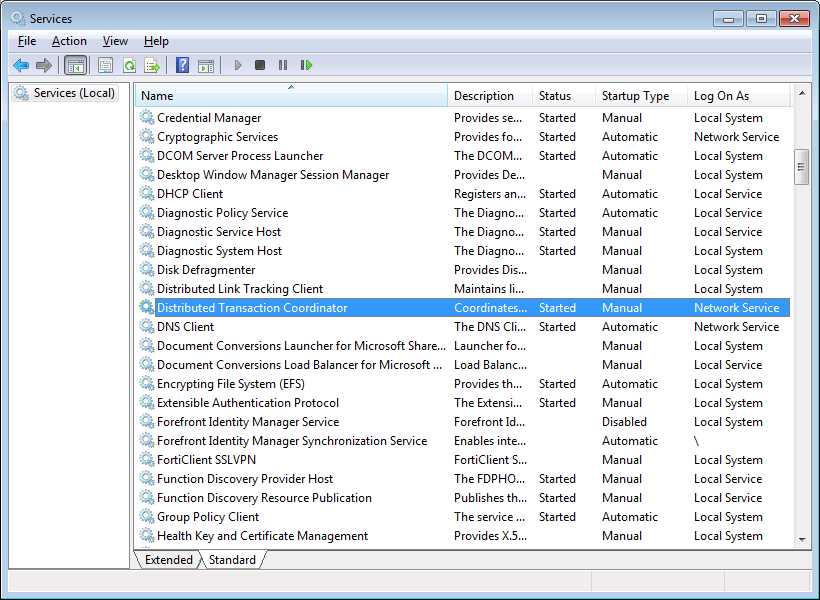The image size is (820, 600).
Task: Select Function Discovery Provider Host row
Action: point(463,479)
